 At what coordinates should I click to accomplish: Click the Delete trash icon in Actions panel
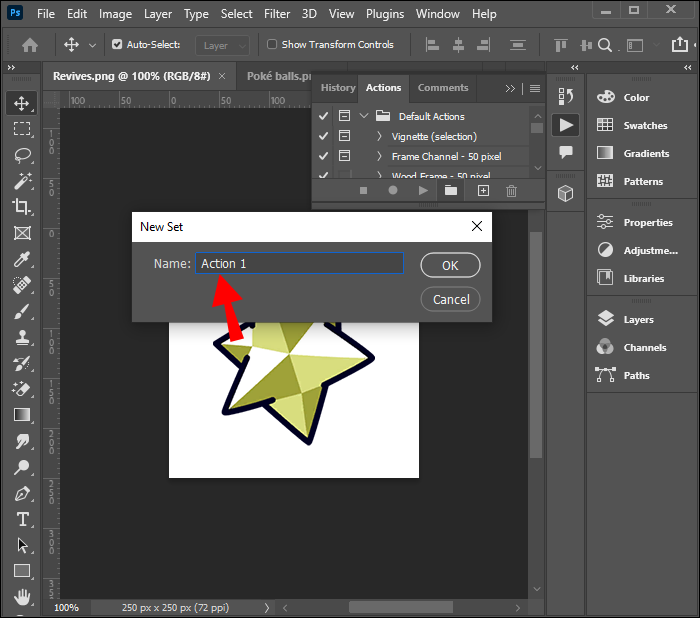click(512, 190)
